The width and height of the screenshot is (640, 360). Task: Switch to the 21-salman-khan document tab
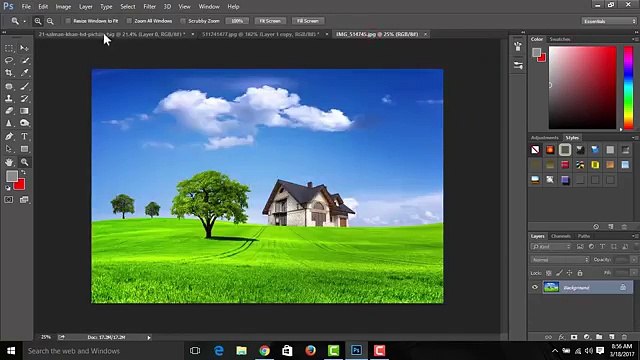(x=112, y=34)
